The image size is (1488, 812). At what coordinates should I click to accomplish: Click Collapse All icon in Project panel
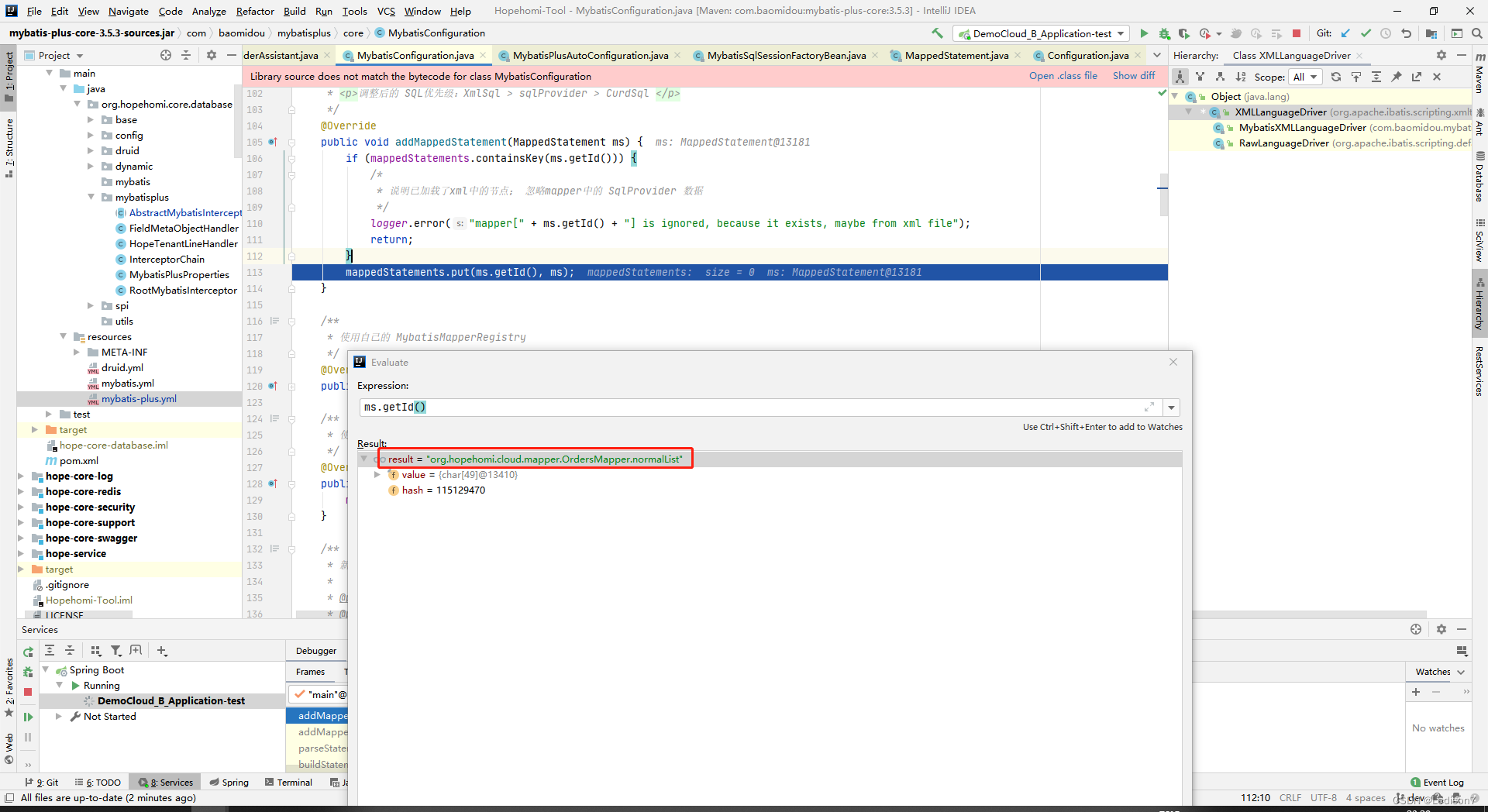186,55
